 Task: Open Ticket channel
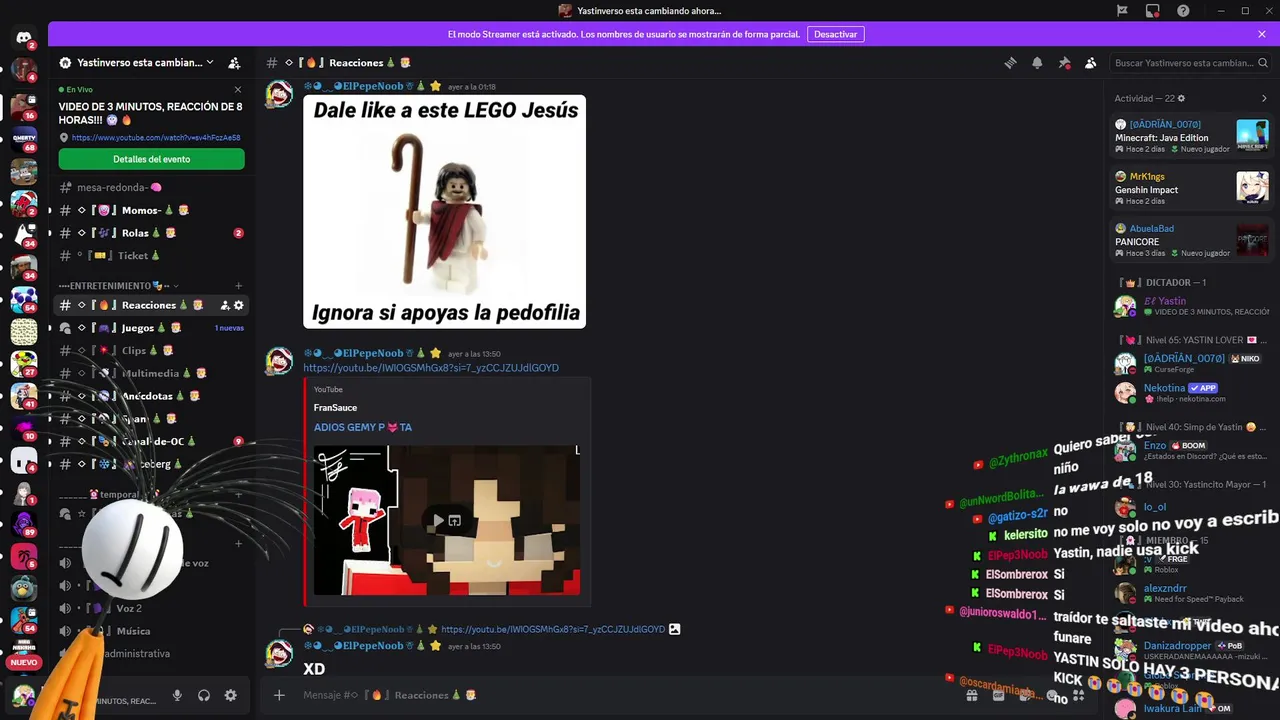click(150, 256)
